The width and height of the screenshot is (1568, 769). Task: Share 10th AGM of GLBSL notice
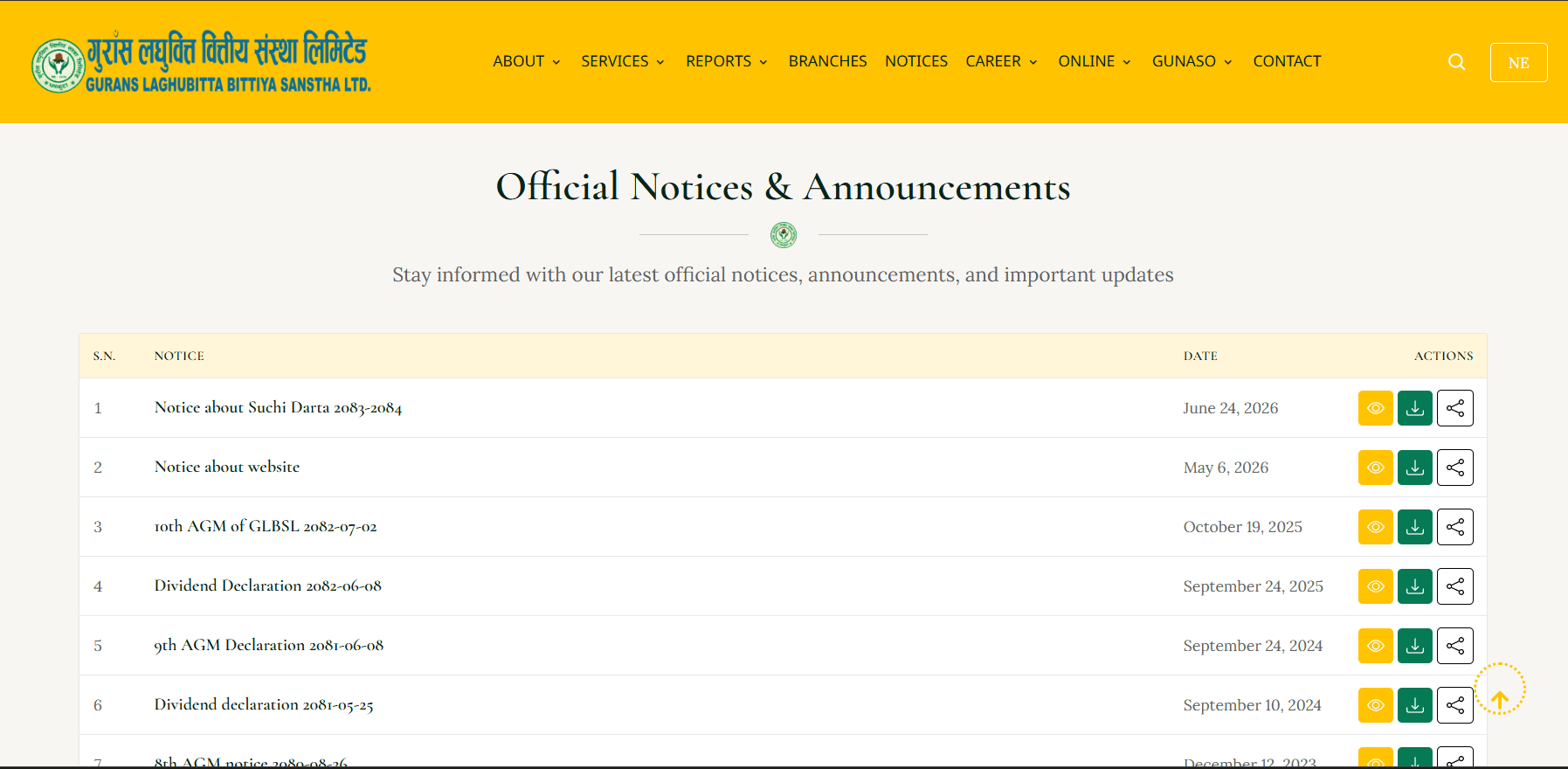pos(1454,527)
